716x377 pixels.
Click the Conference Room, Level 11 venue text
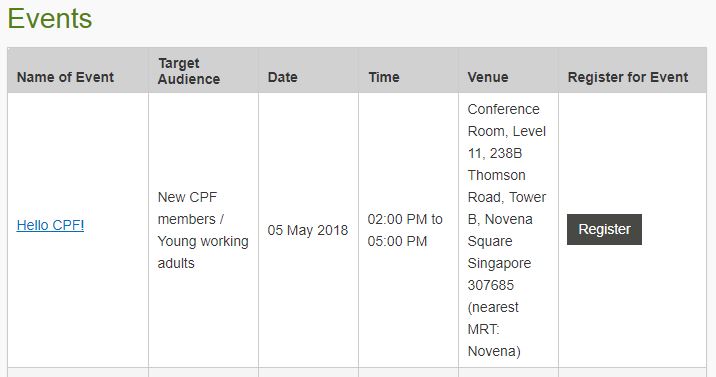pyautogui.click(x=506, y=131)
